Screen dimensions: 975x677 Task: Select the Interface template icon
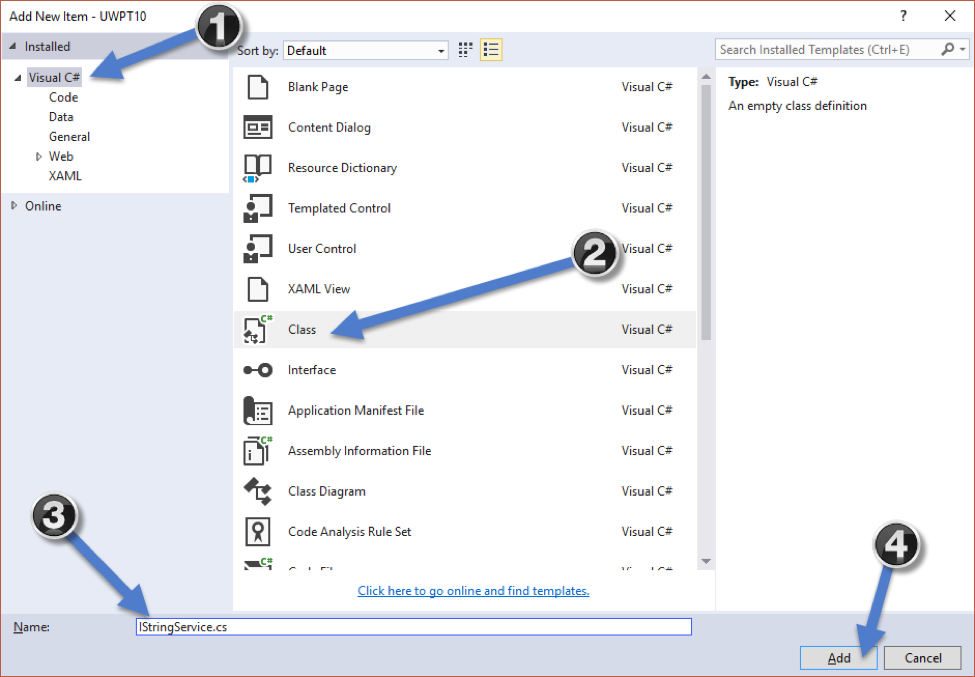pos(257,370)
